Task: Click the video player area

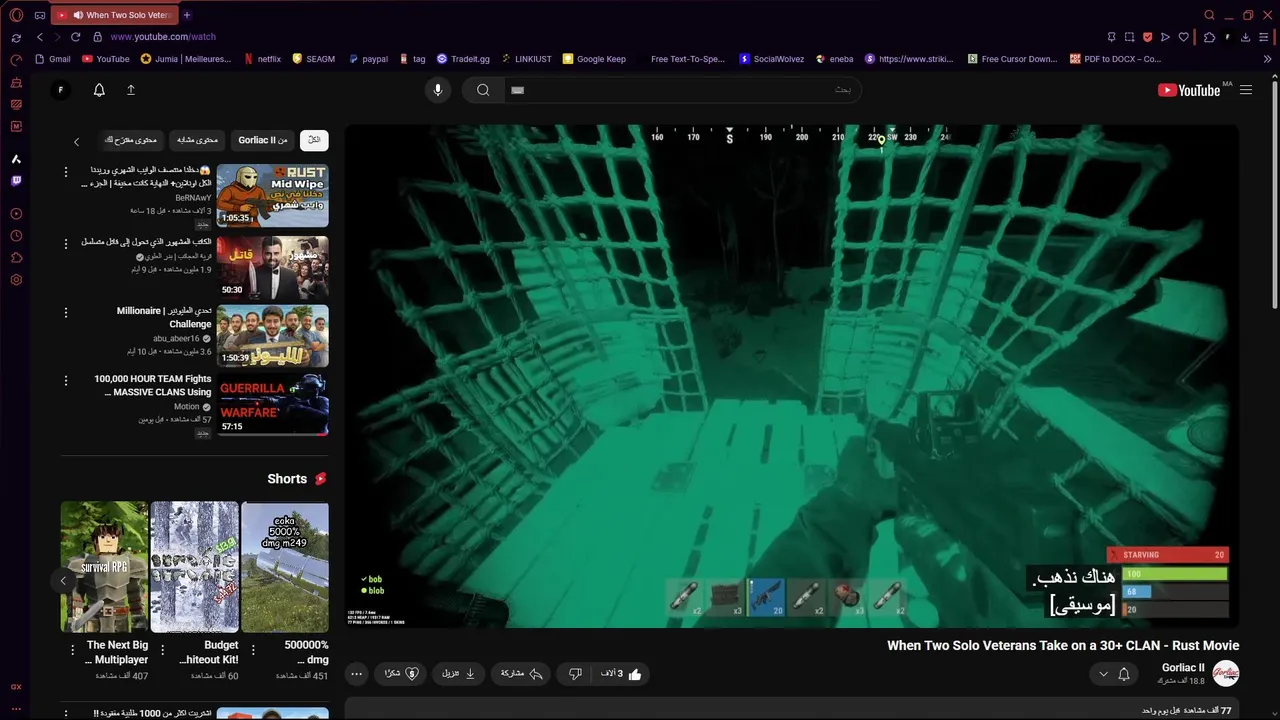Action: click(792, 376)
